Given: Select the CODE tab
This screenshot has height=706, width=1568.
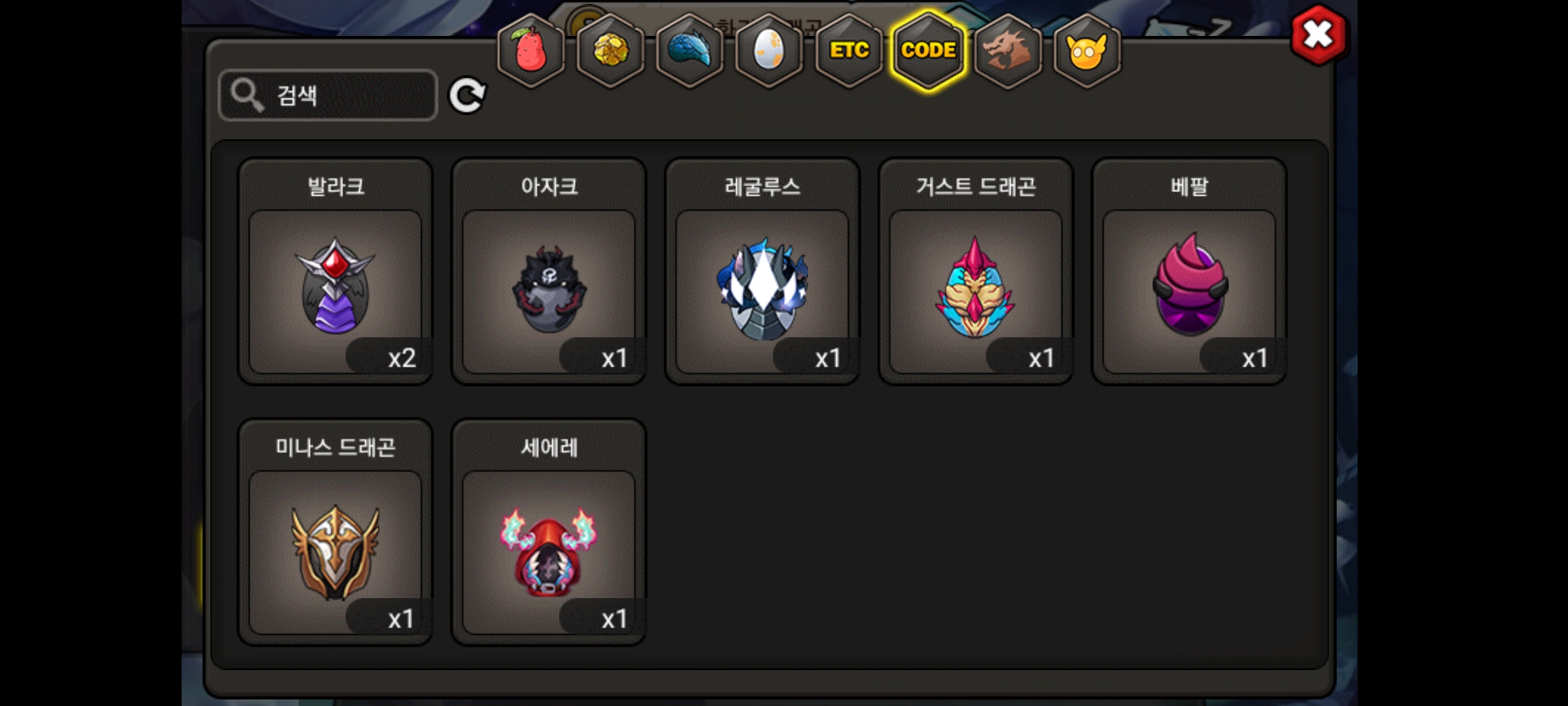Looking at the screenshot, I should coord(928,50).
